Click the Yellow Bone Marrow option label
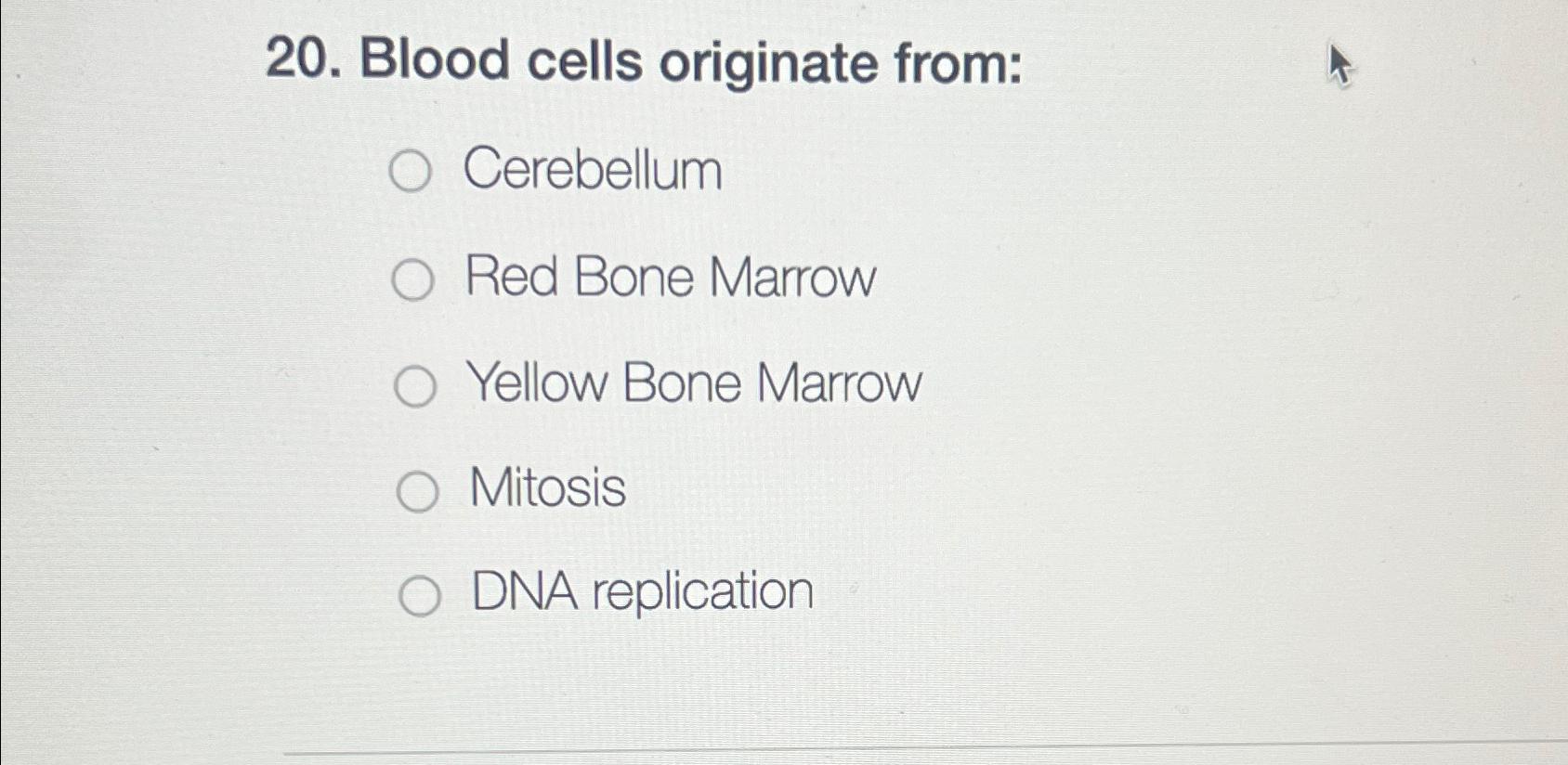Screen dimensions: 1568x765 [x=695, y=383]
